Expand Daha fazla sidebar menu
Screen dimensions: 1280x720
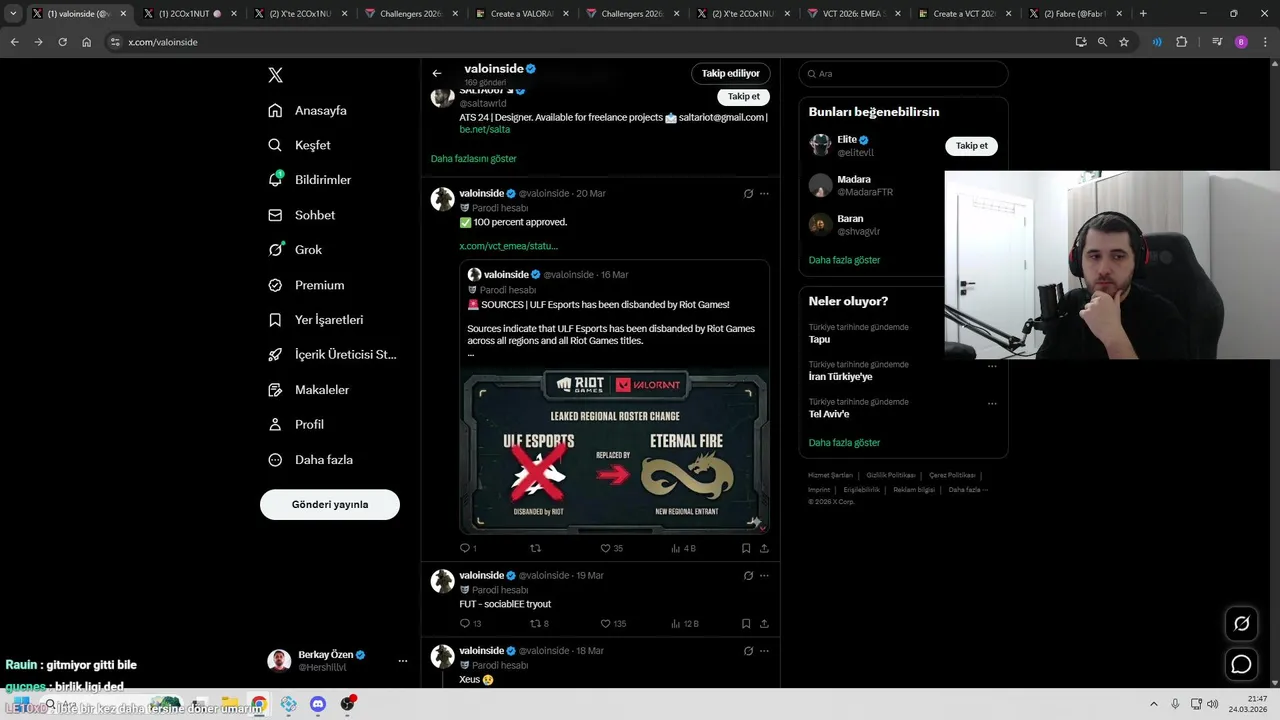pyautogui.click(x=311, y=460)
